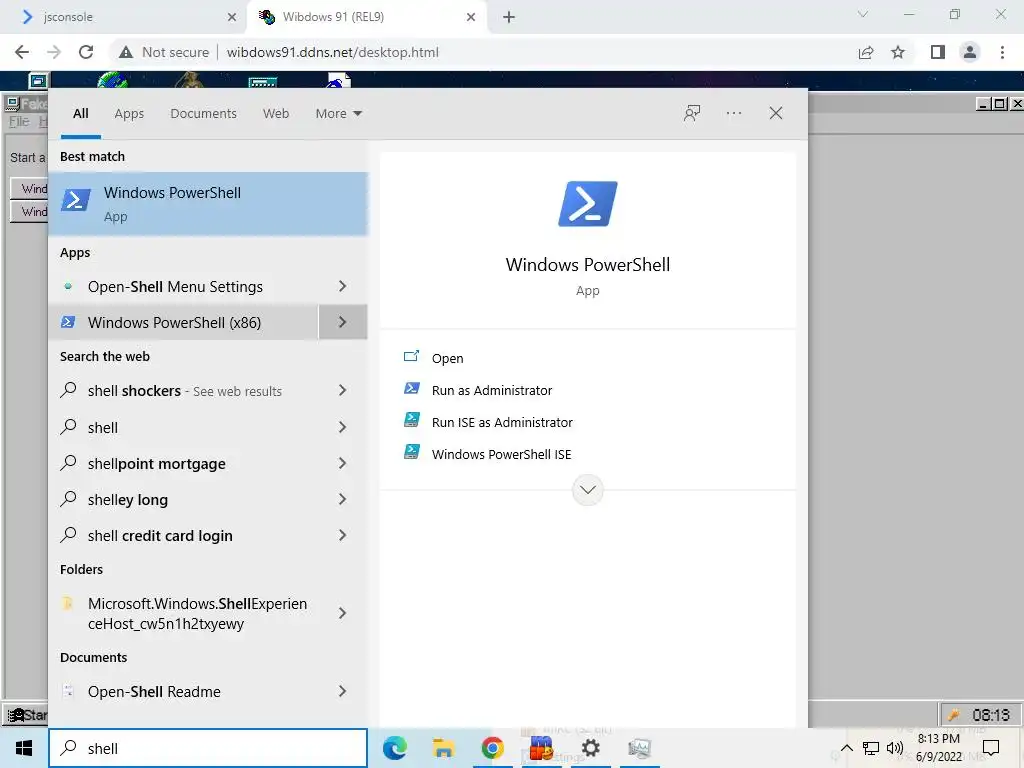The image size is (1024, 768).
Task: Select Windows PowerShell (x86) result
Action: (x=184, y=322)
